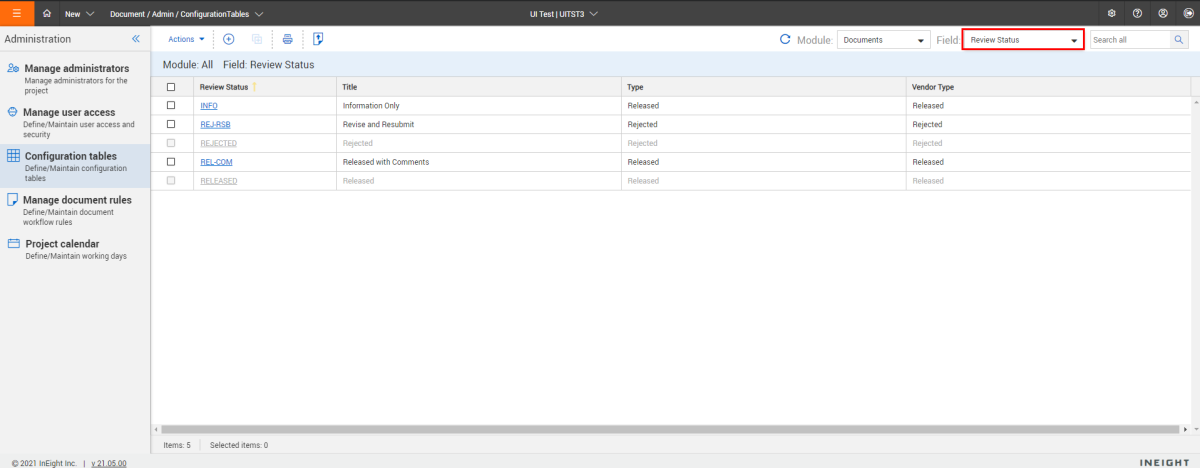The height and width of the screenshot is (468, 1200).
Task: Toggle the select-all checkbox in header
Action: [171, 87]
